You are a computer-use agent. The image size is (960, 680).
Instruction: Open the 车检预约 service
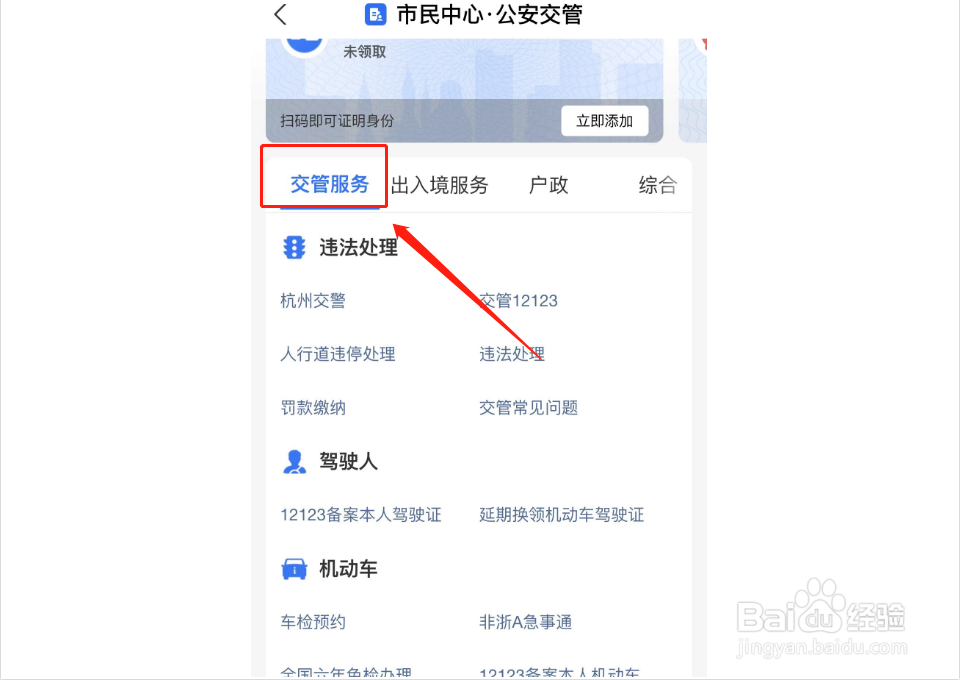(x=313, y=622)
